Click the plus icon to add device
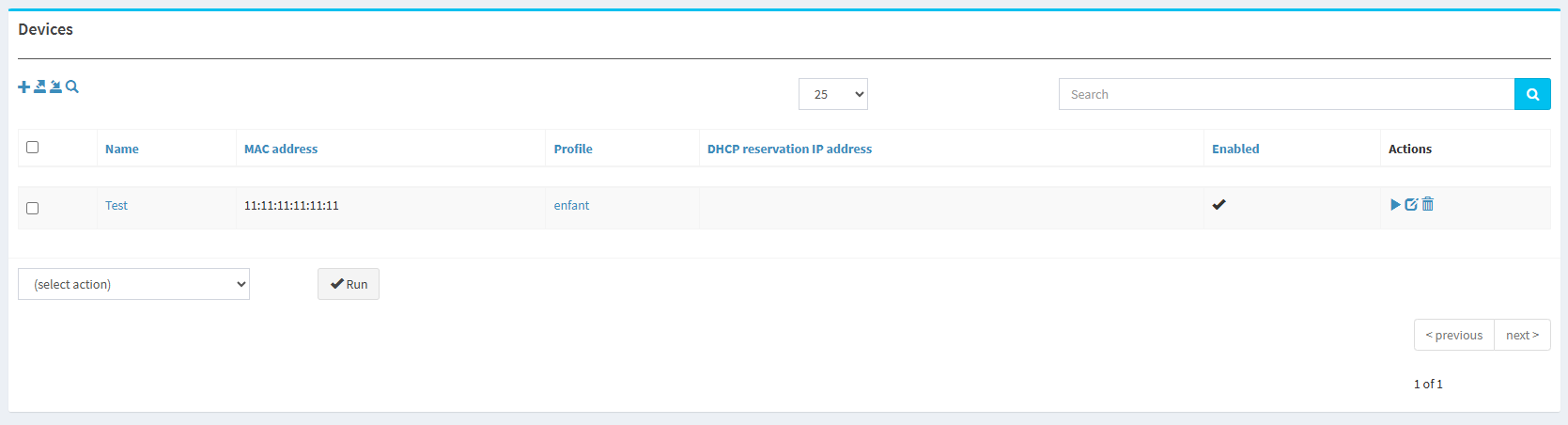This screenshot has width=1568, height=425. [x=24, y=87]
